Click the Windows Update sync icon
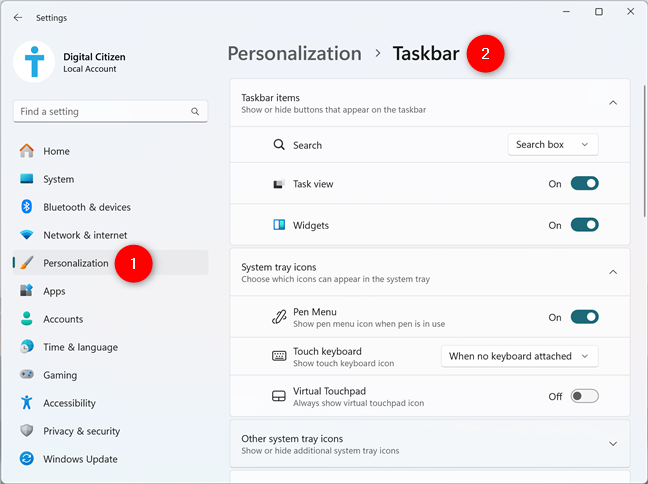 tap(26, 458)
